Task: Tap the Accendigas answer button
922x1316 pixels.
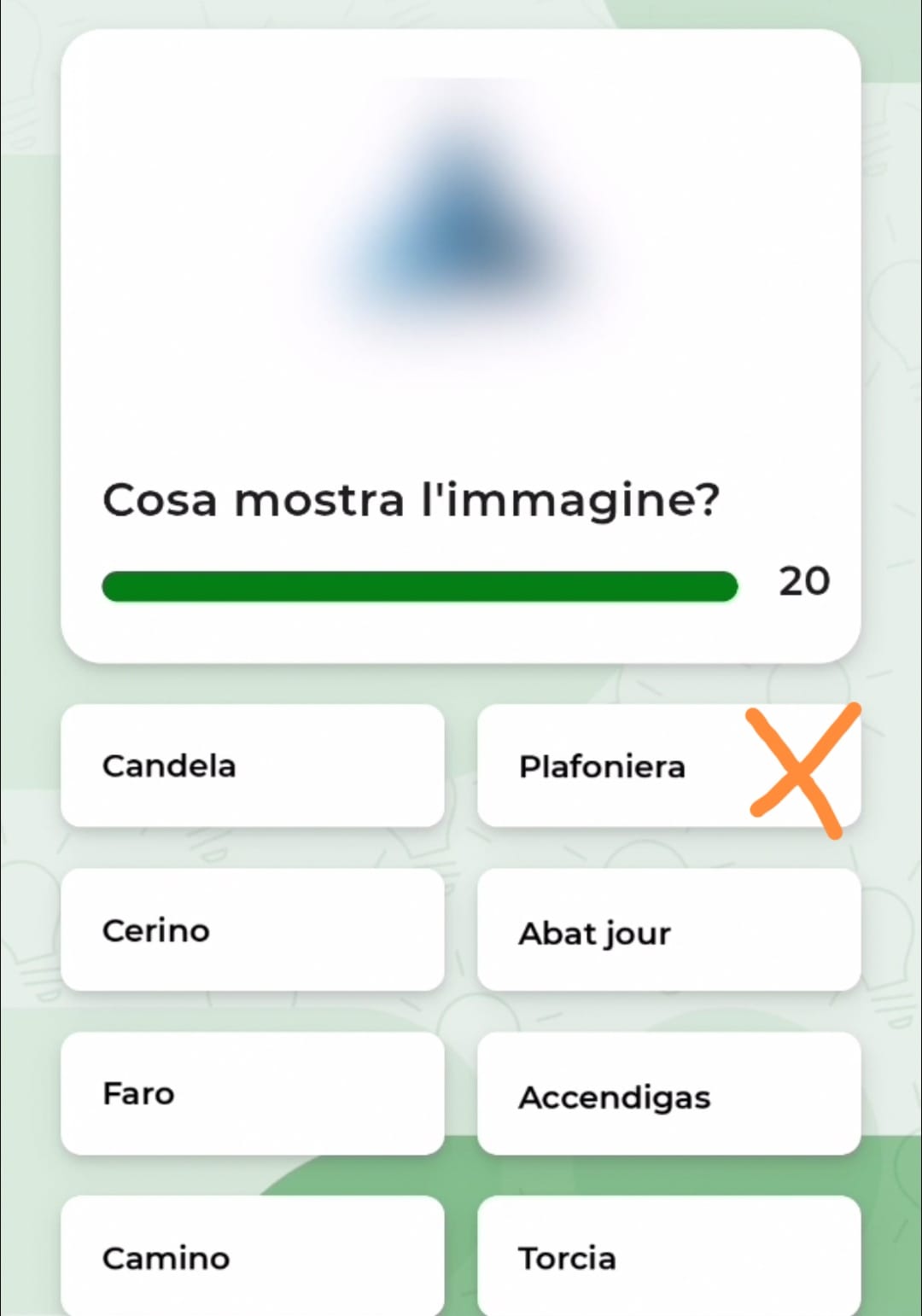Action: pyautogui.click(x=668, y=1093)
